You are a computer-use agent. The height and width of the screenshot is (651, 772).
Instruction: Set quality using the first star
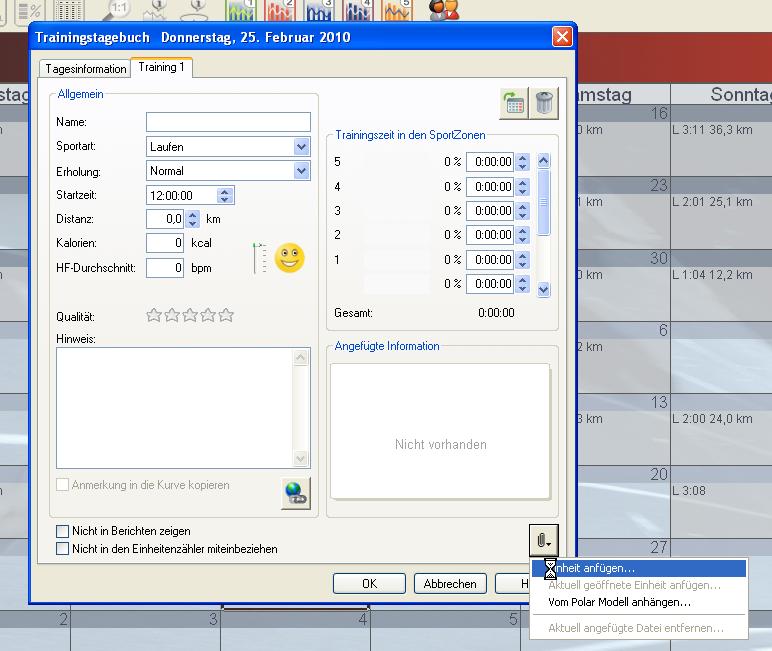[x=154, y=316]
